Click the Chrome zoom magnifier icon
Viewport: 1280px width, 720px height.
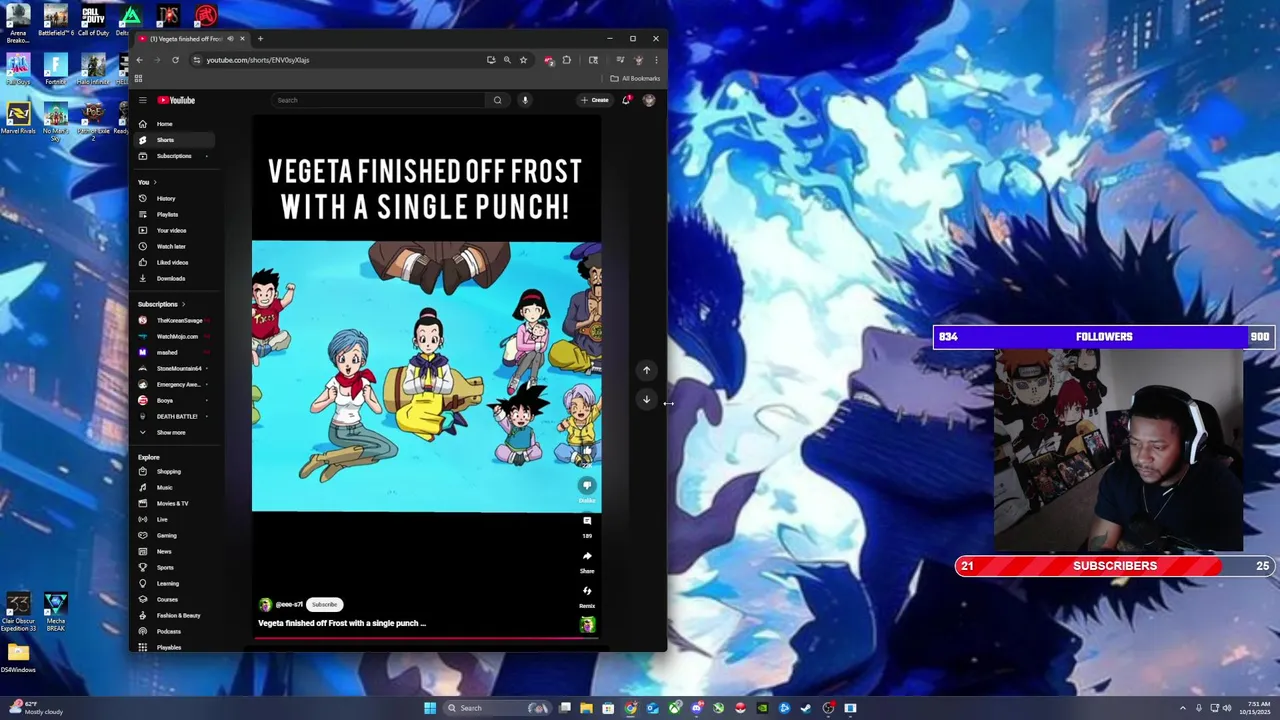click(507, 60)
